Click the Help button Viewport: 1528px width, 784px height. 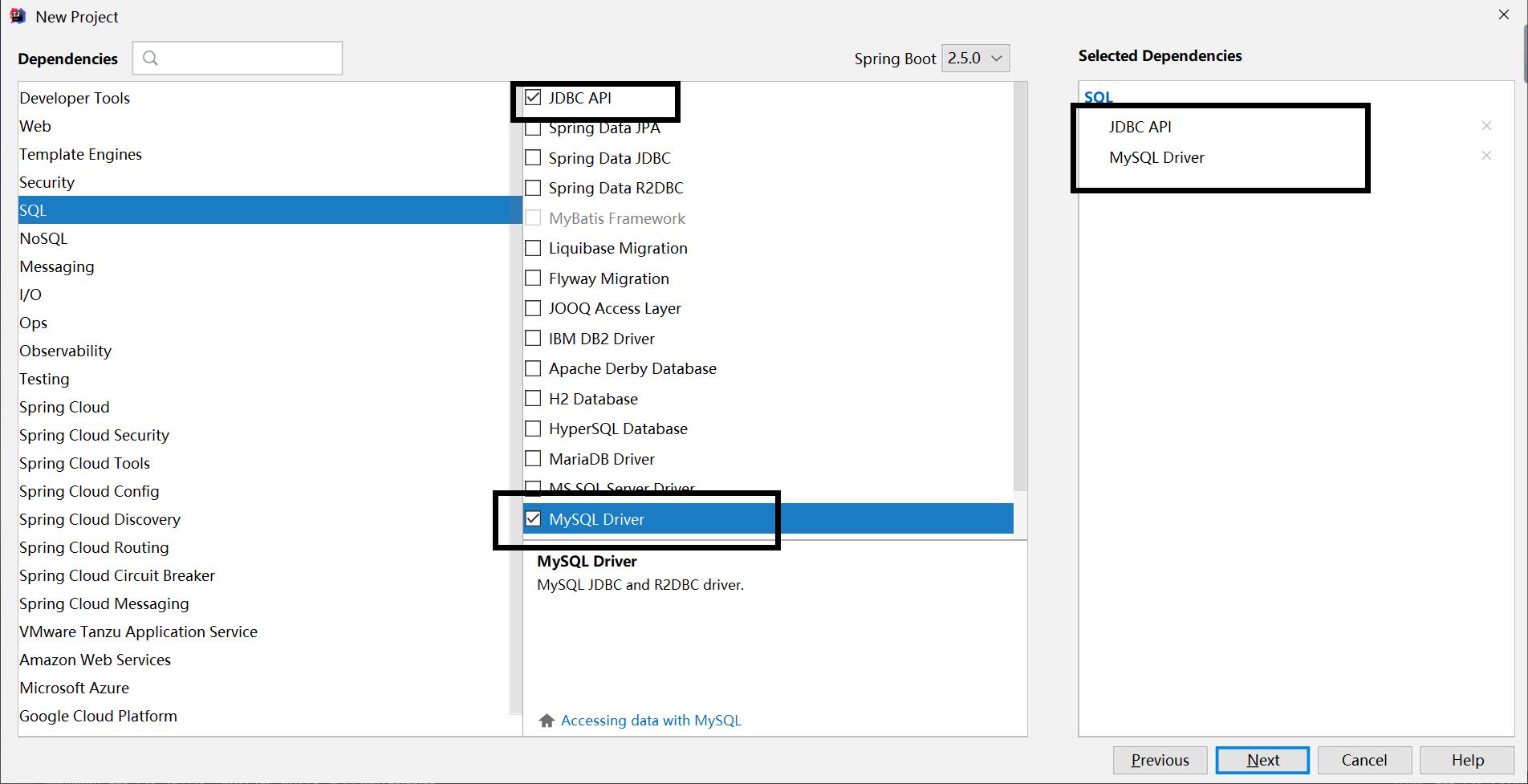click(x=1467, y=760)
